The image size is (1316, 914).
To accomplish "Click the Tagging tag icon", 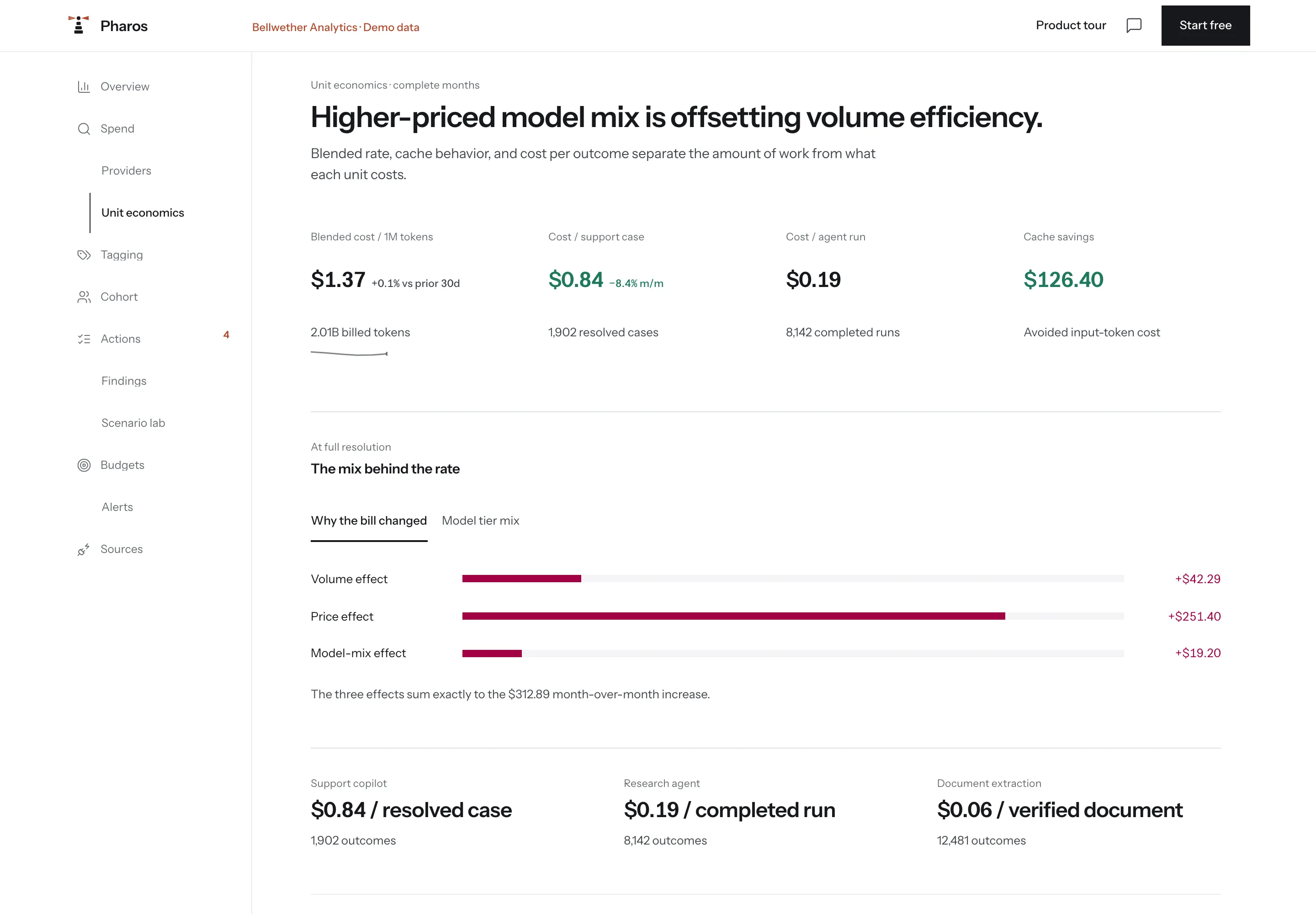I will point(84,255).
